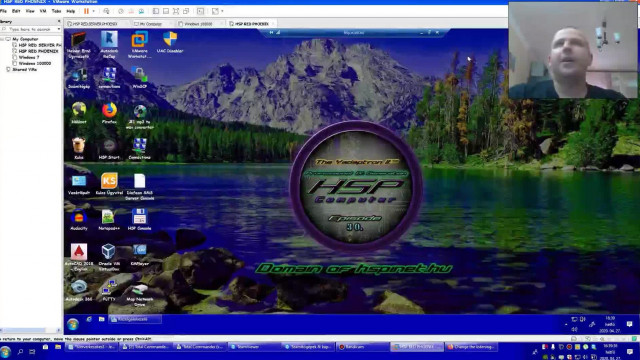The height and width of the screenshot is (360, 640).
Task: Click the manage snapshots toolbar icon
Action: click(141, 11)
